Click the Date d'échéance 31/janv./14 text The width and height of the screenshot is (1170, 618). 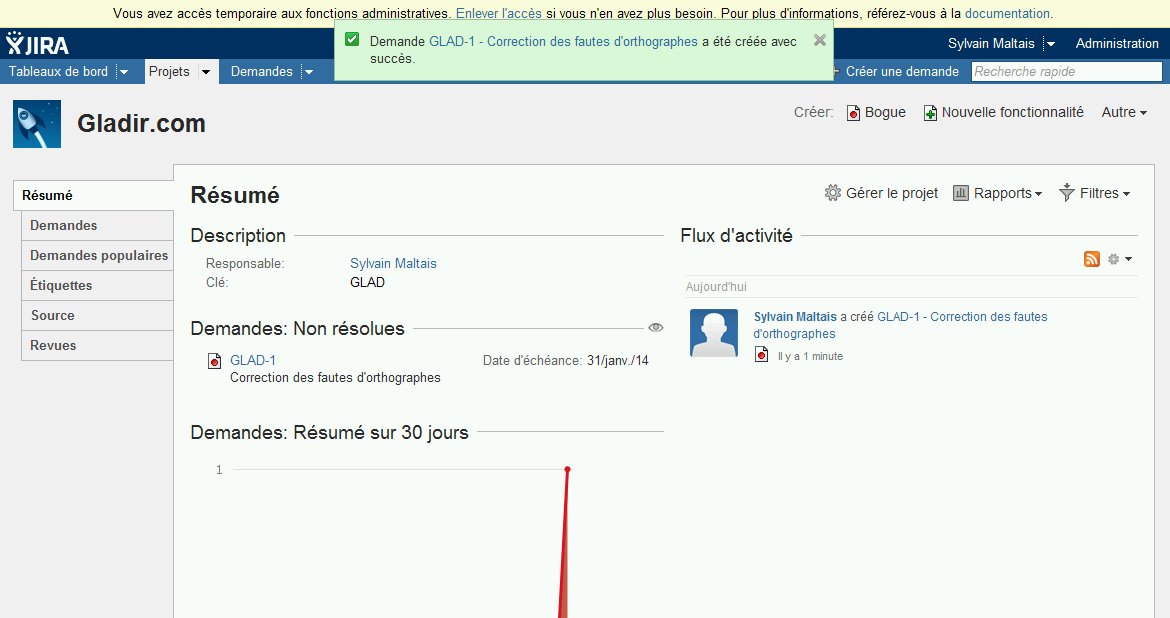pos(566,360)
